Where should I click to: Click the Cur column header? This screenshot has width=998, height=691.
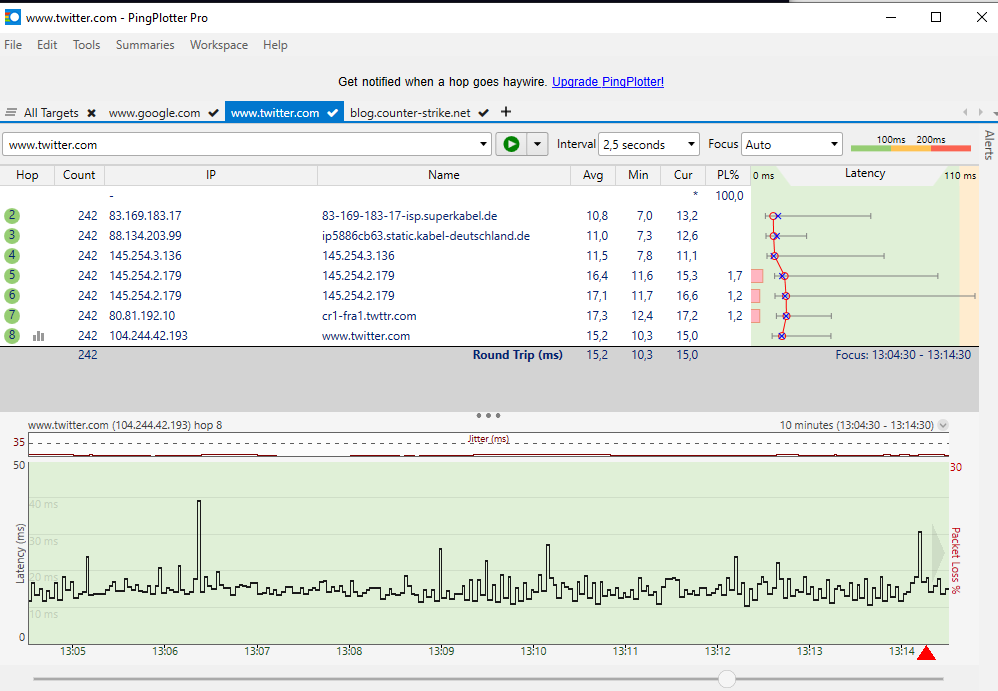click(683, 175)
